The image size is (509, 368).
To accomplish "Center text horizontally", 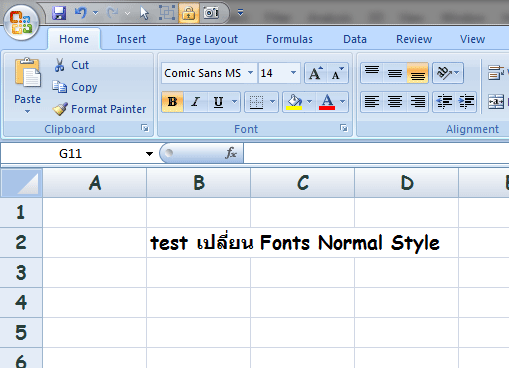I will [x=395, y=102].
